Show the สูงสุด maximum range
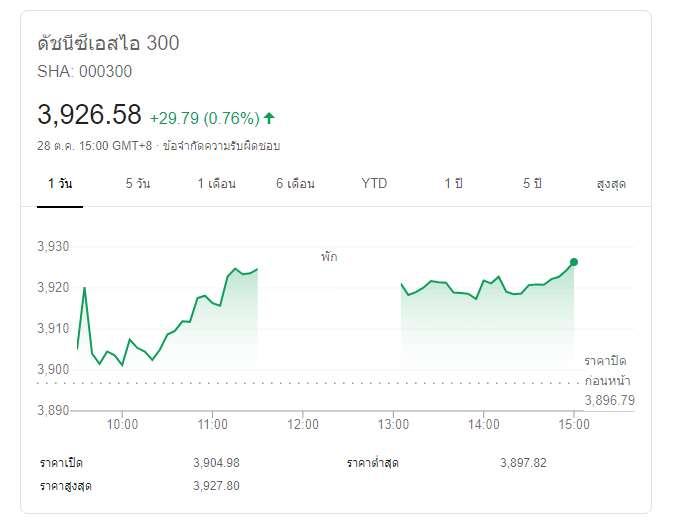680x529 pixels. (x=611, y=184)
